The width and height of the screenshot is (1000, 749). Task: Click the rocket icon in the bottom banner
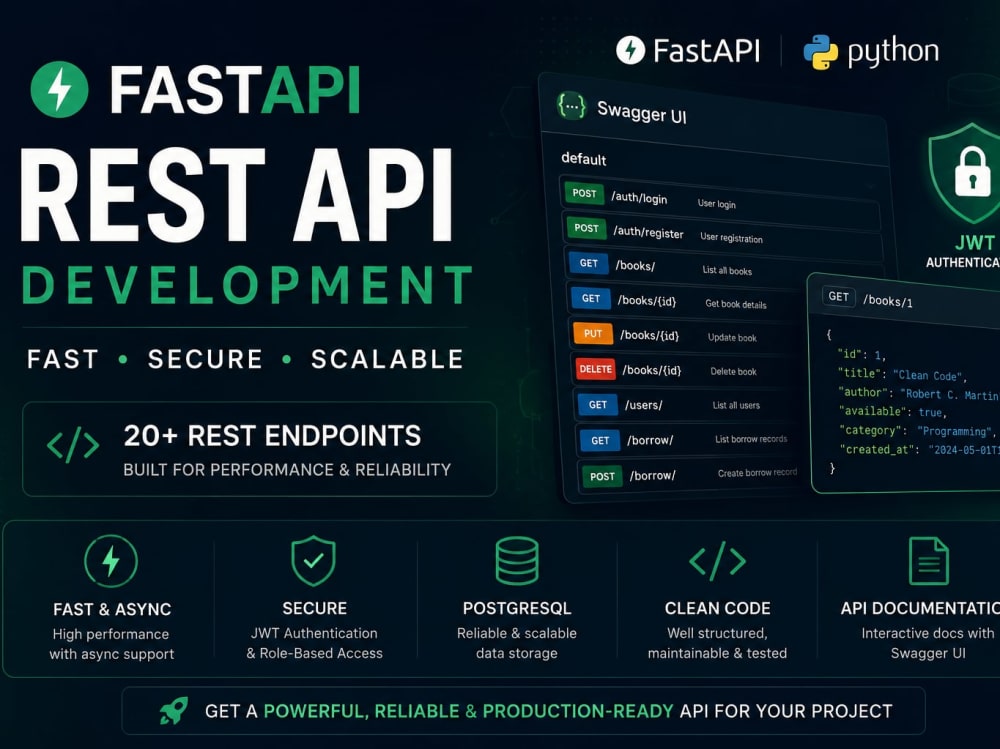coord(173,710)
